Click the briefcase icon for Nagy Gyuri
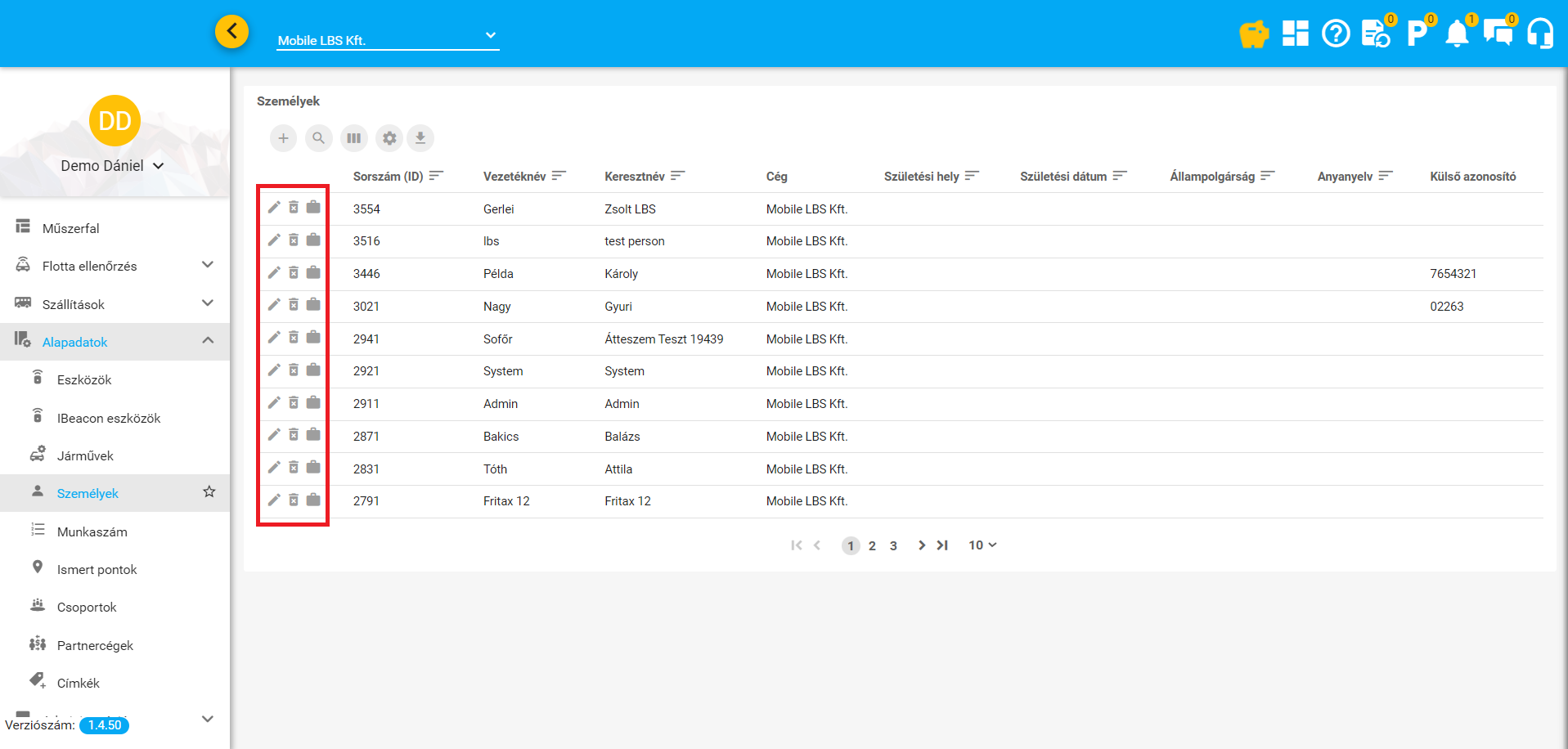 pyautogui.click(x=313, y=305)
